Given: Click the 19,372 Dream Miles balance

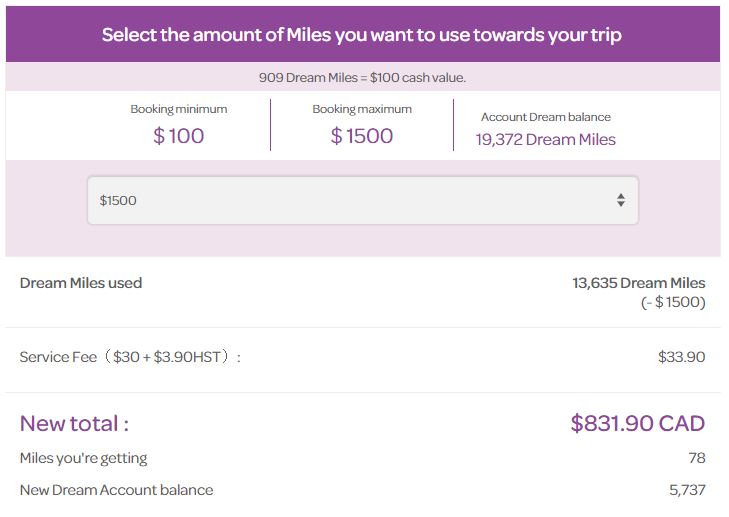Looking at the screenshot, I should tap(545, 140).
